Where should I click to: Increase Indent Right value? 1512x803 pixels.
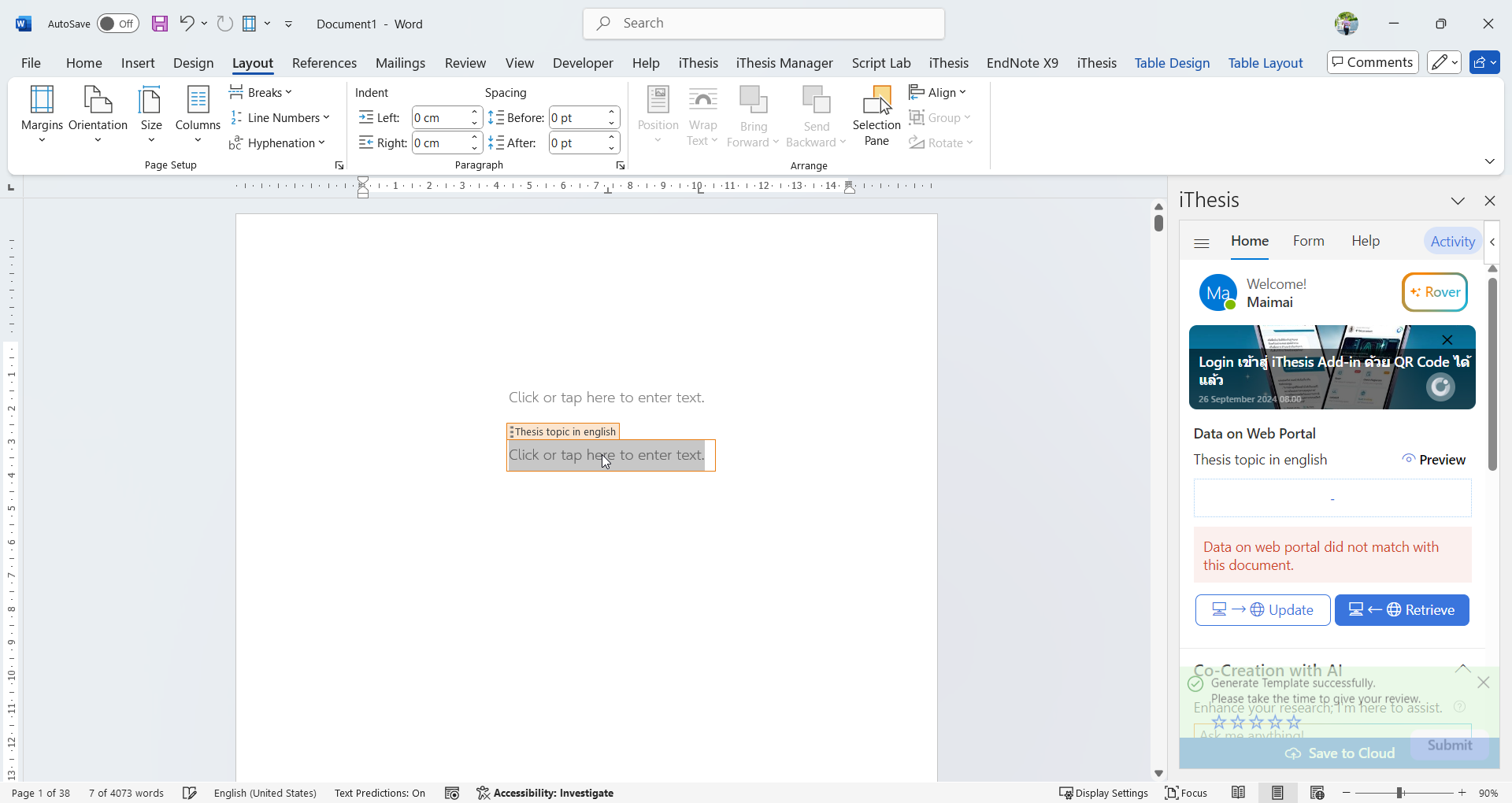click(x=475, y=138)
